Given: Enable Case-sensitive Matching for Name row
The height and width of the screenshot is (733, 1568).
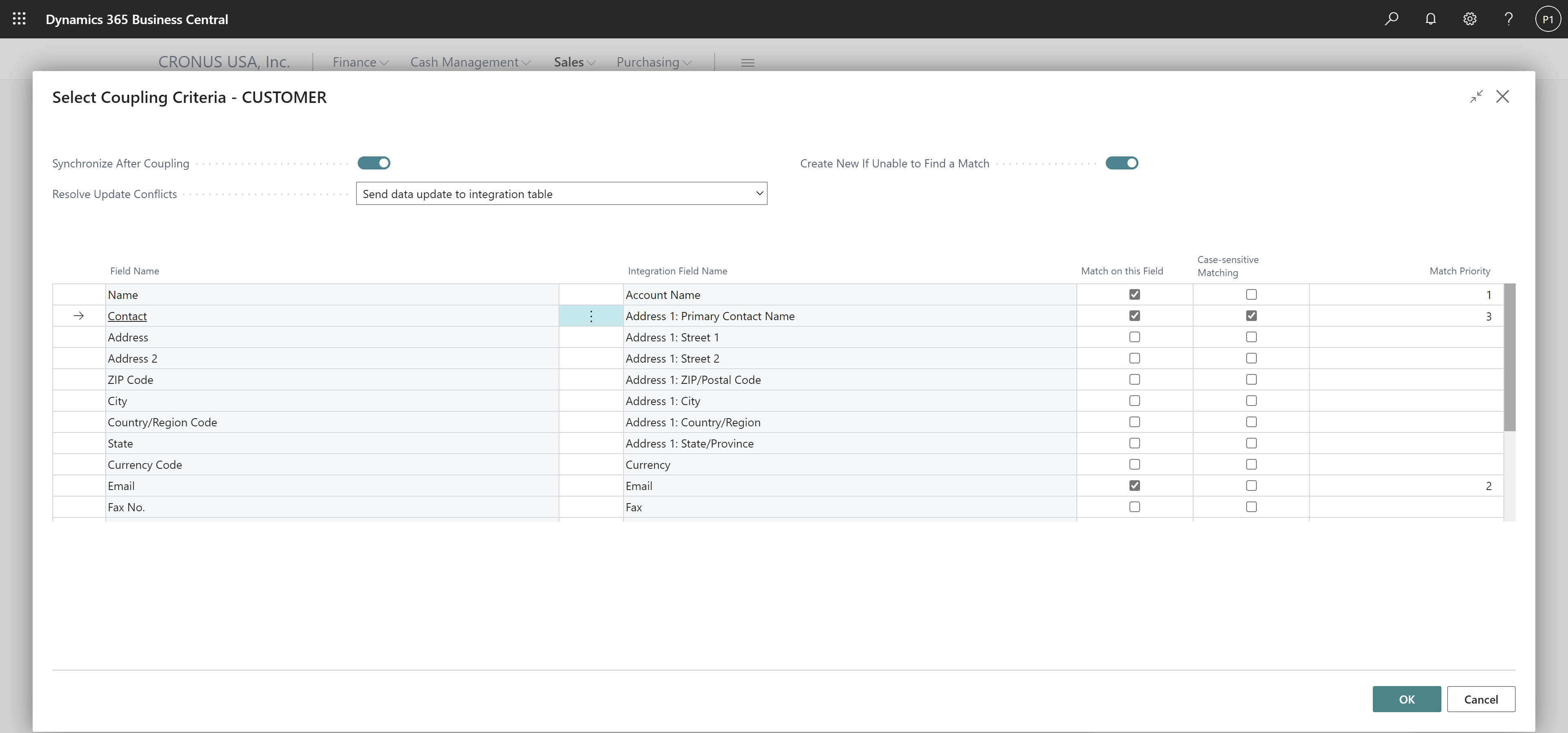Looking at the screenshot, I should click(1251, 295).
